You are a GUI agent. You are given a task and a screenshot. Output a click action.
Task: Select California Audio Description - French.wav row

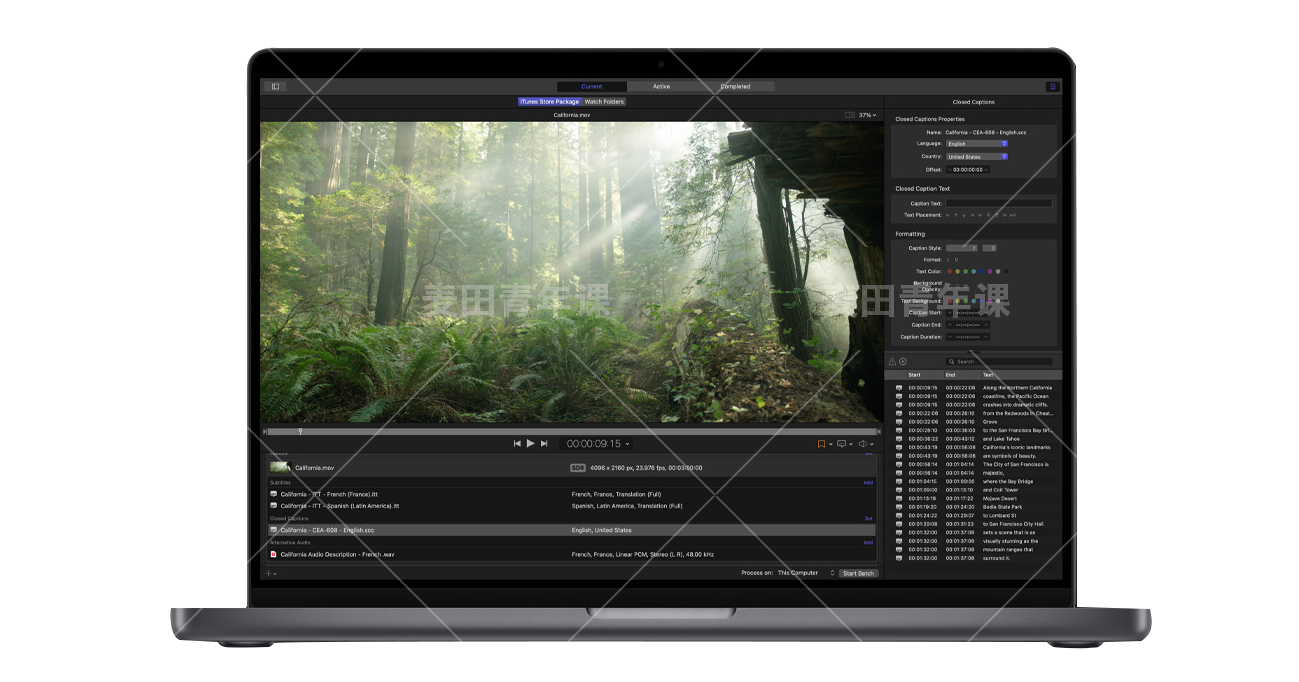(571, 554)
